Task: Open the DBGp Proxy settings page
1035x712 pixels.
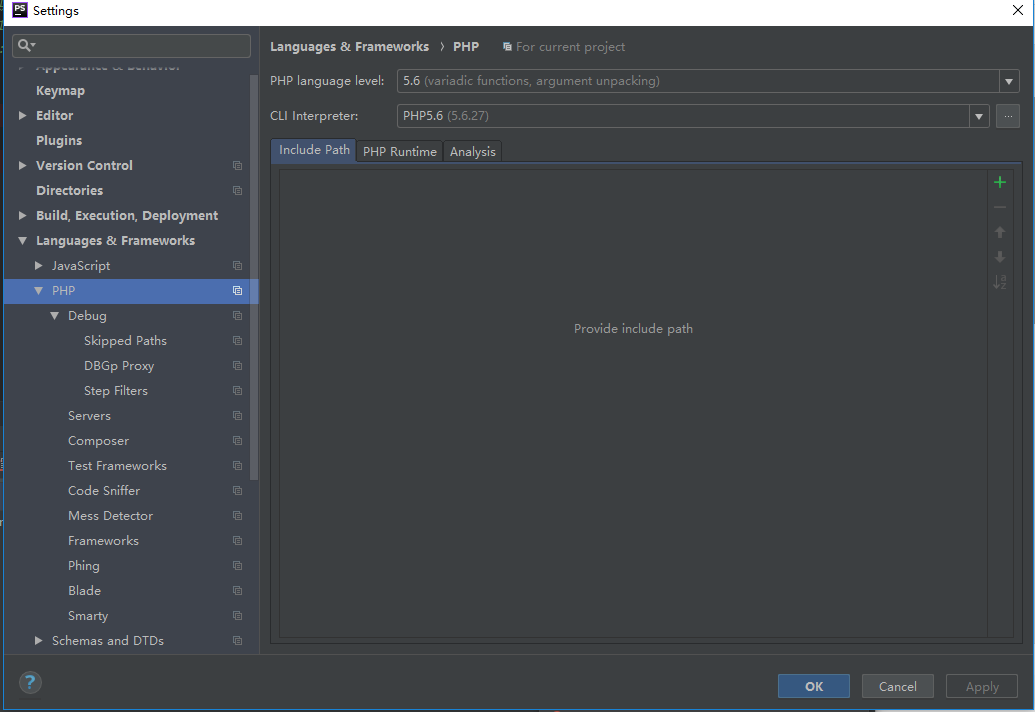Action: pos(119,366)
